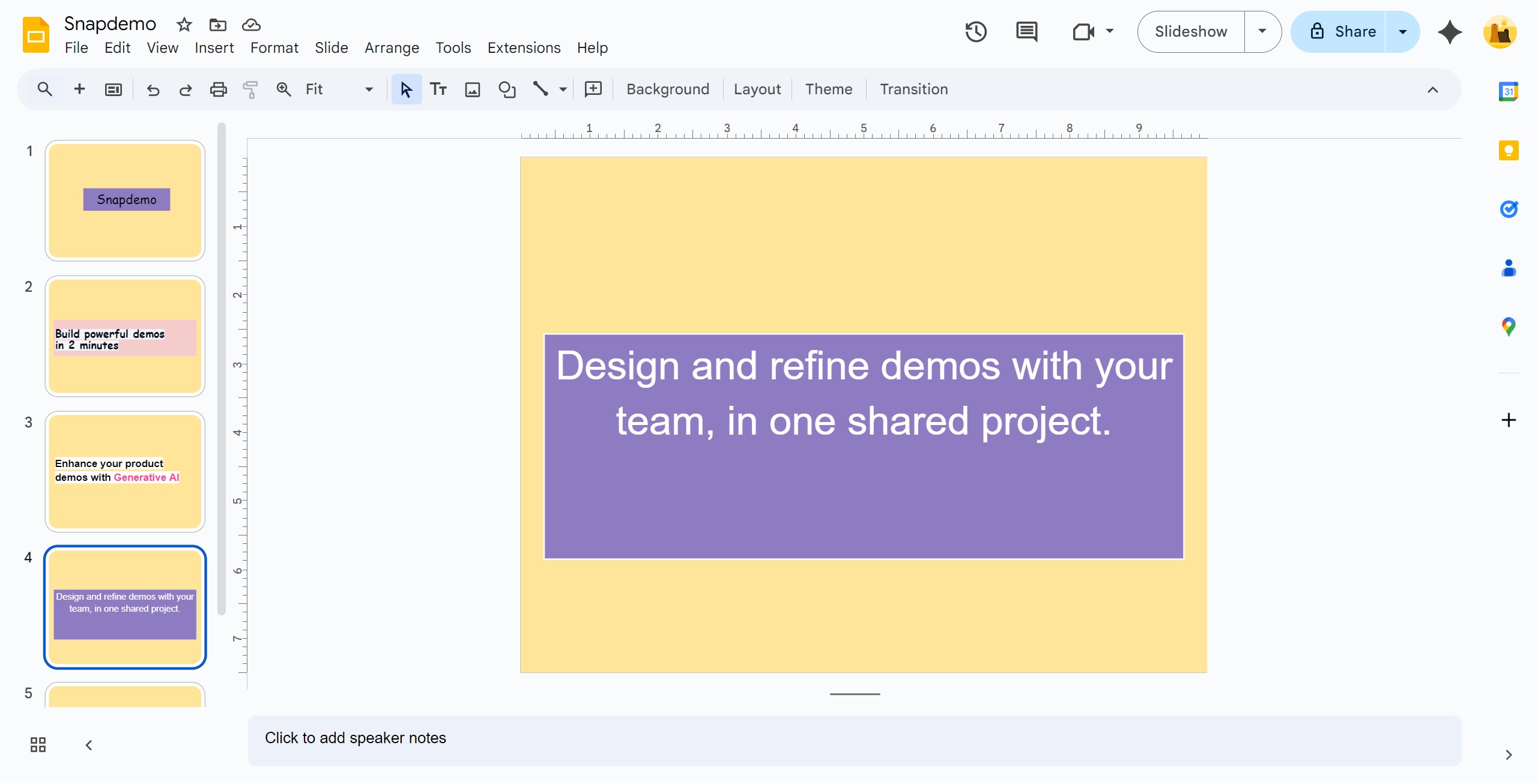Screen dimensions: 1538x784
Task: Add a new slide with plus icon
Action: tap(79, 89)
